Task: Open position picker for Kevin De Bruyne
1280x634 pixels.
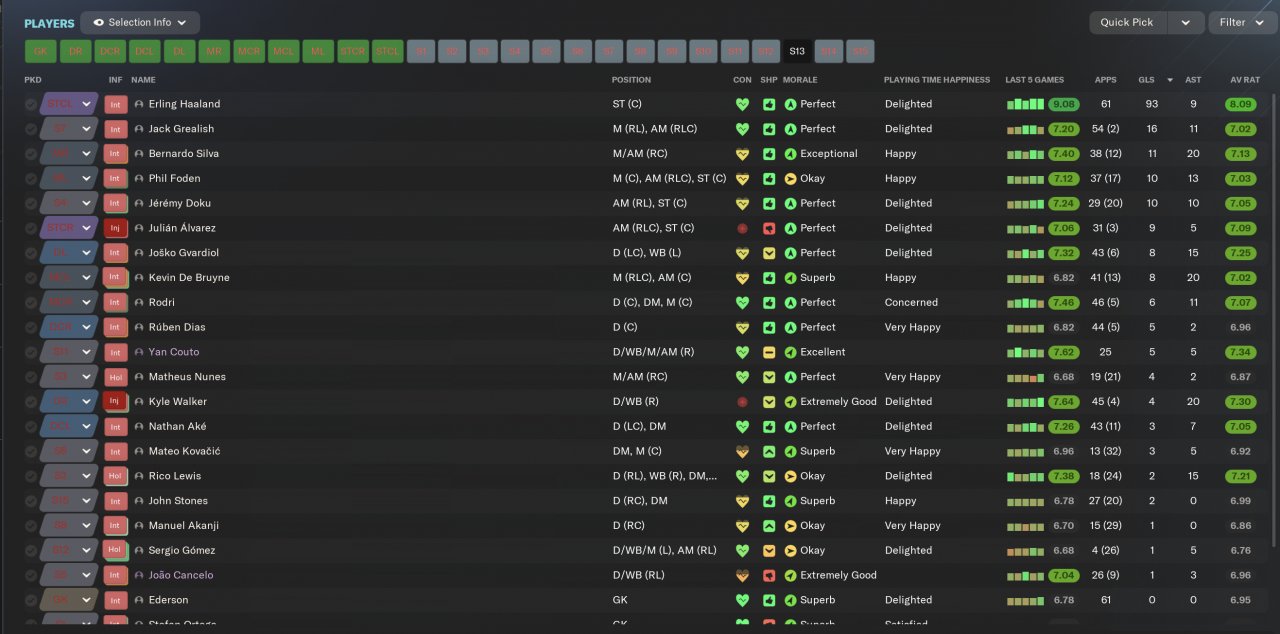Action: tap(87, 277)
